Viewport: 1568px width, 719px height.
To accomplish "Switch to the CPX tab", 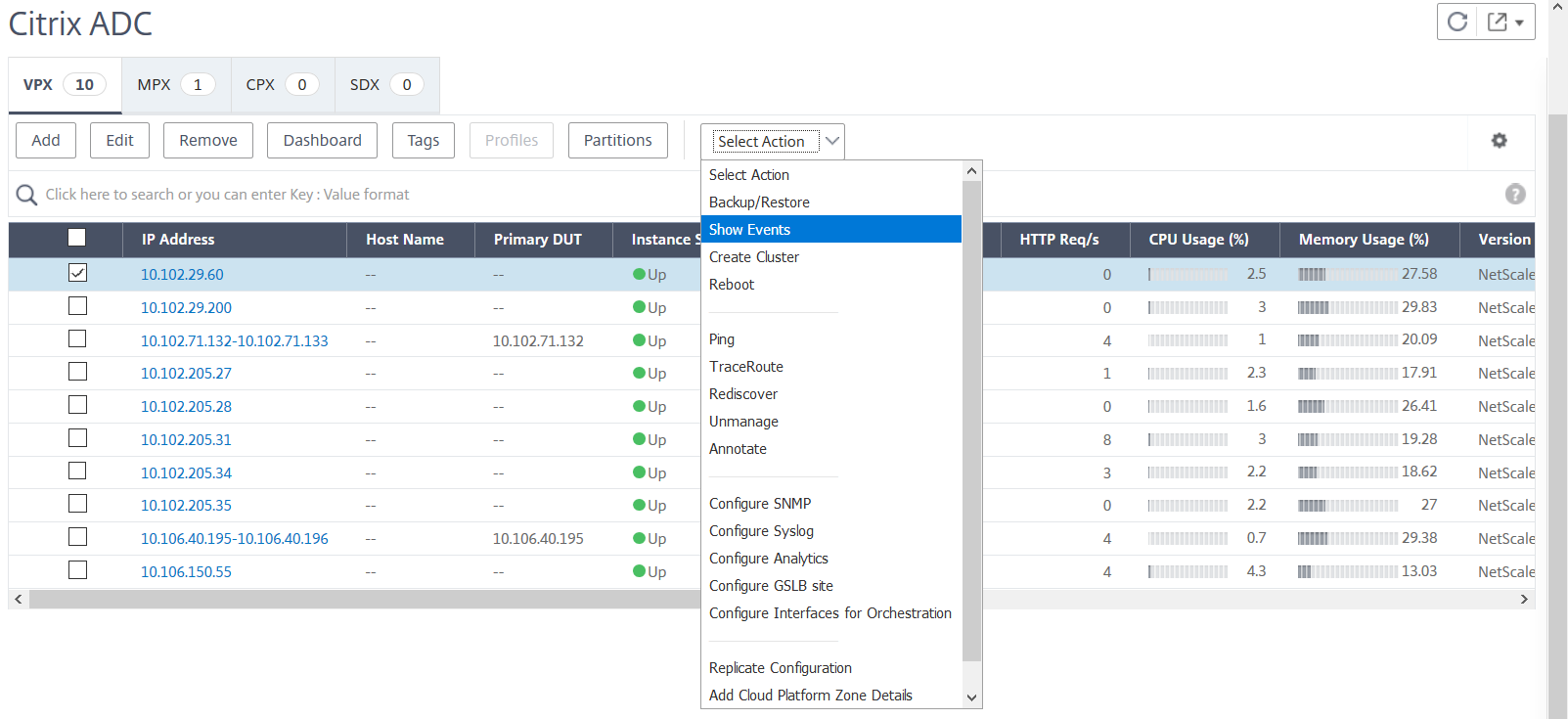I will click(x=283, y=85).
